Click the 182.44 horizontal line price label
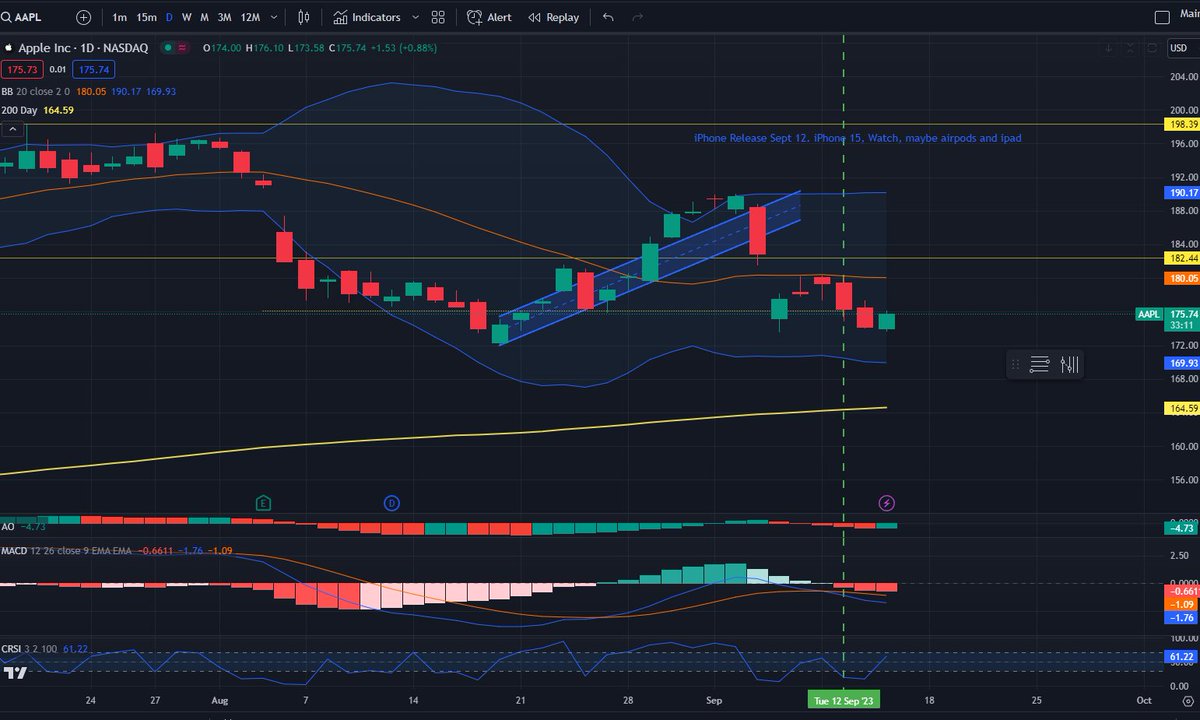 (x=1181, y=258)
